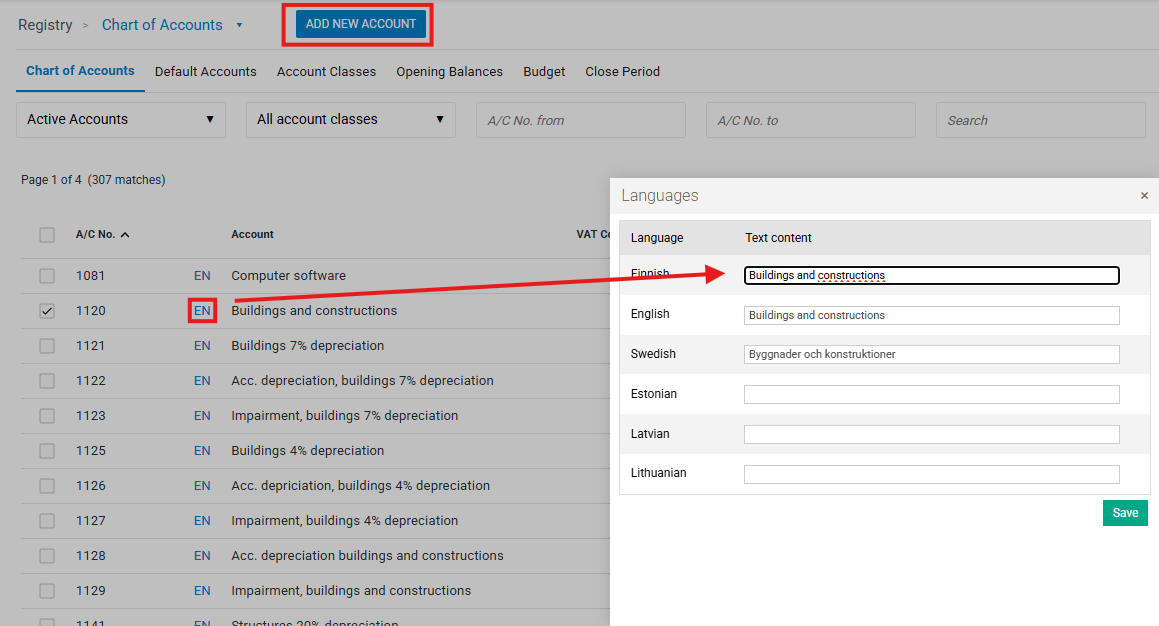This screenshot has width=1159, height=626.
Task: Open EN language link for account 1120
Action: 202,311
